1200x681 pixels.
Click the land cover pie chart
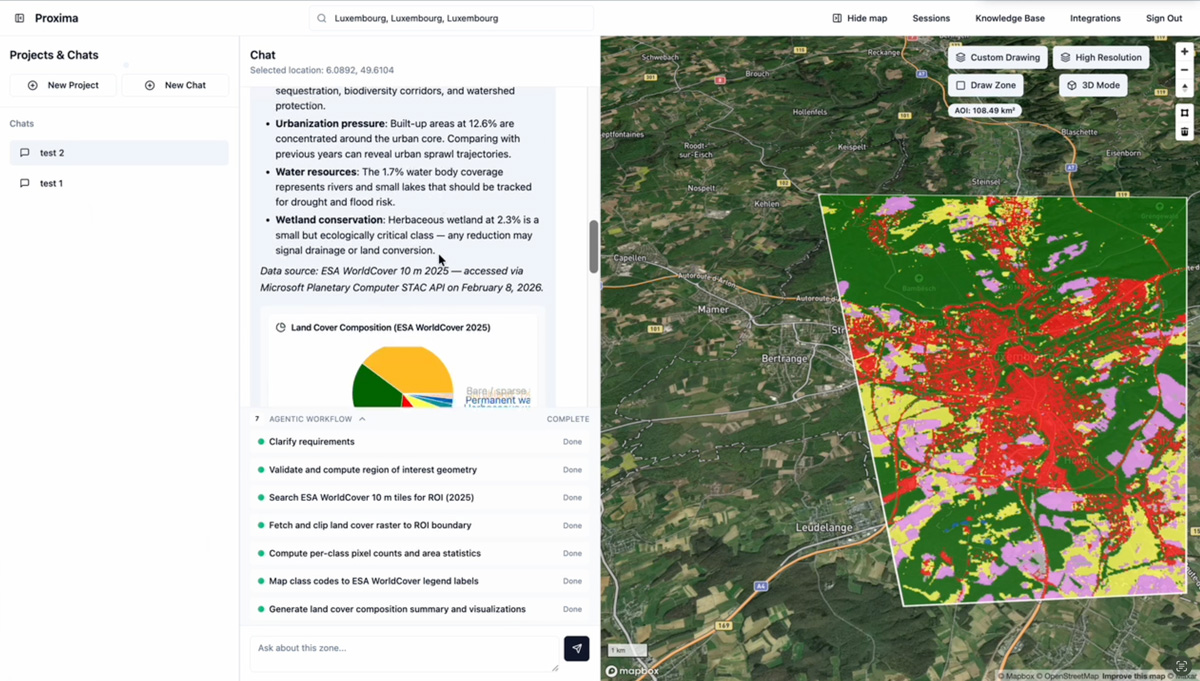pos(403,376)
